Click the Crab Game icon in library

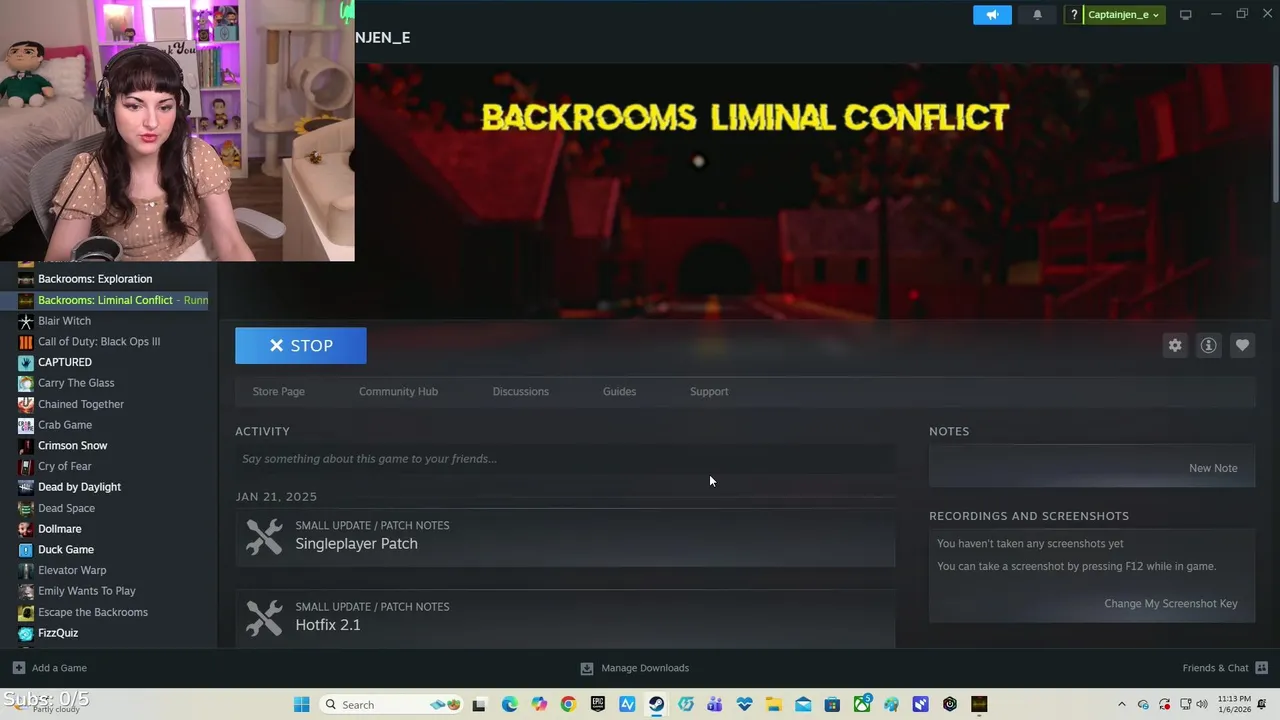click(26, 425)
